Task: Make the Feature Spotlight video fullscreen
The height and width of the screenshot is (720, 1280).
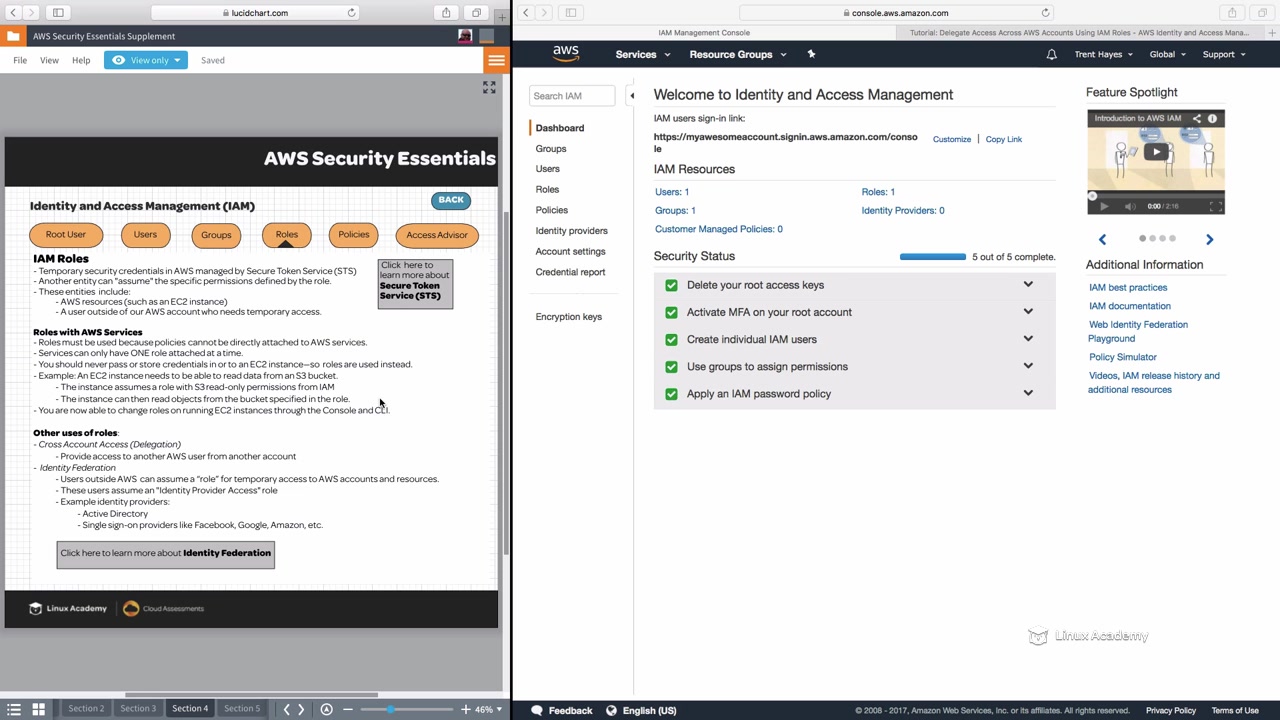Action: click(1215, 207)
